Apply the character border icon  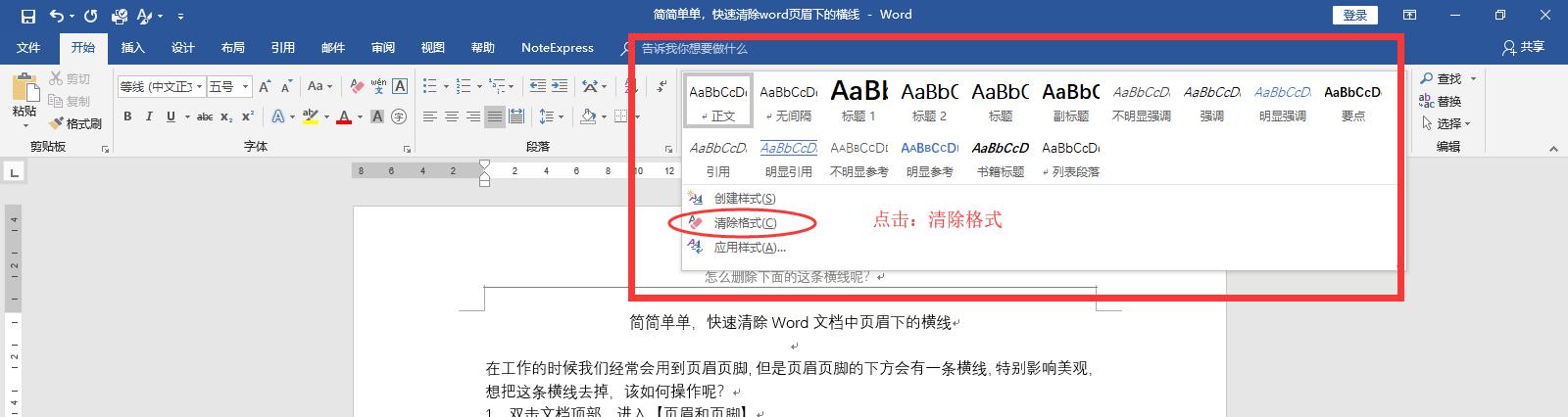pos(400,86)
